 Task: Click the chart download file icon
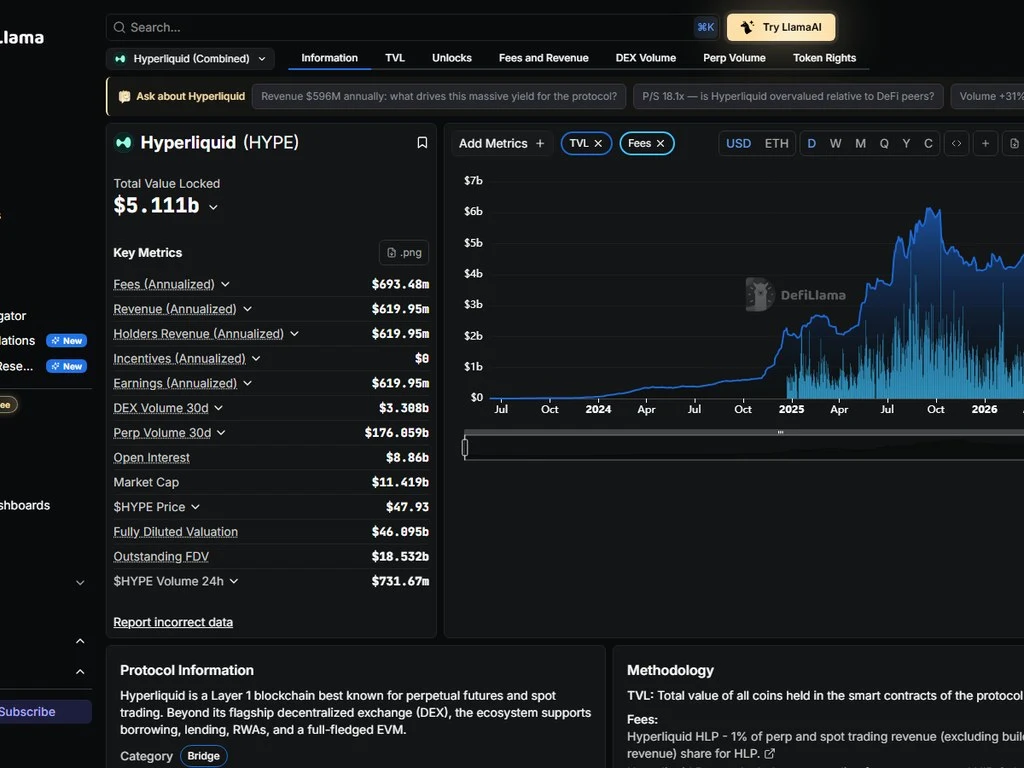(1014, 143)
